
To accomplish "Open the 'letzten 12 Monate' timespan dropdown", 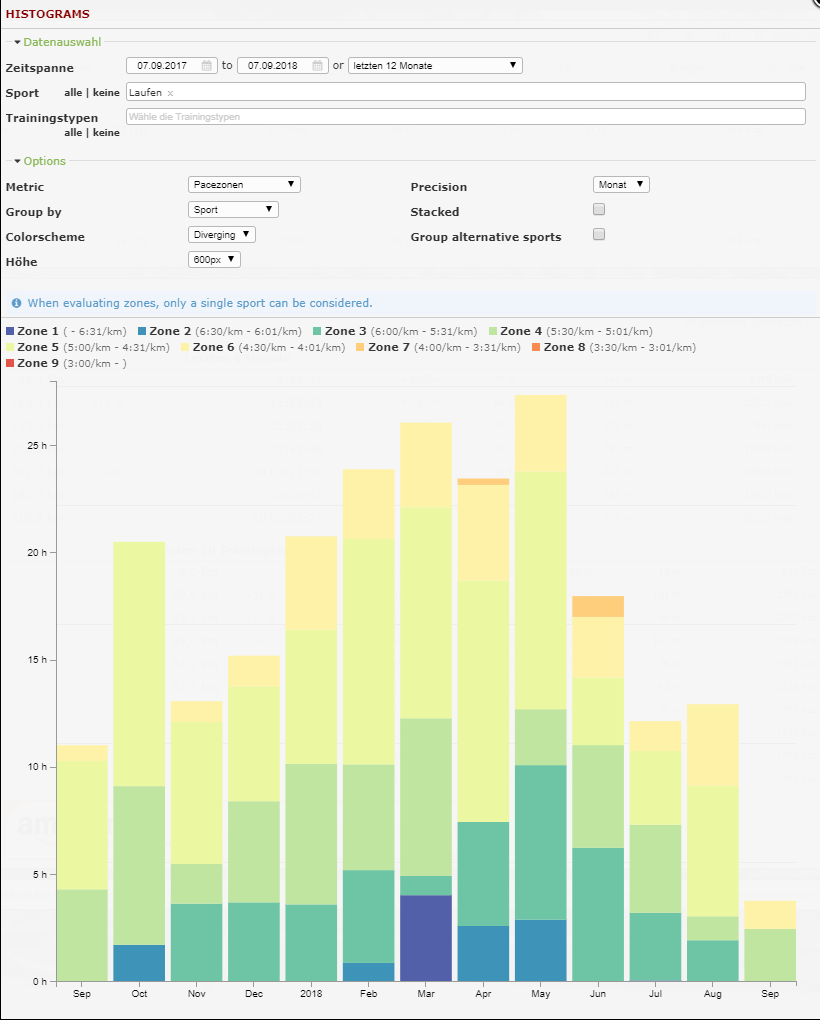I will click(x=435, y=66).
